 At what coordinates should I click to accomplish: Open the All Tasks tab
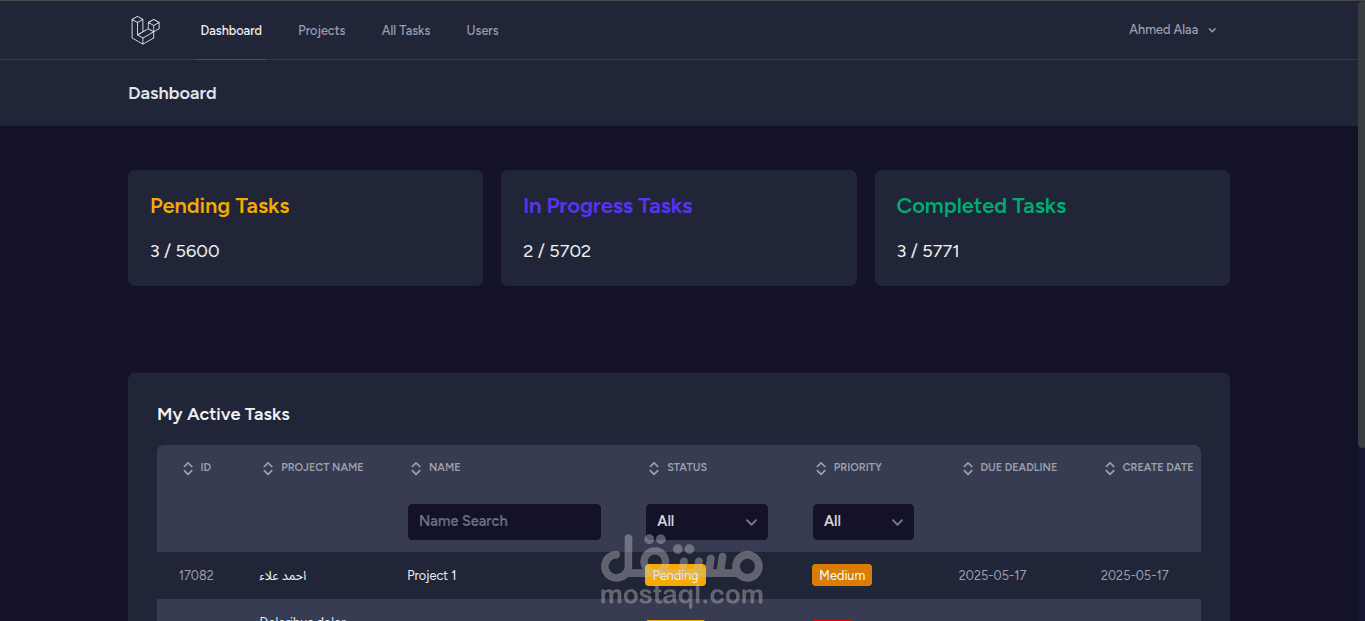click(406, 30)
